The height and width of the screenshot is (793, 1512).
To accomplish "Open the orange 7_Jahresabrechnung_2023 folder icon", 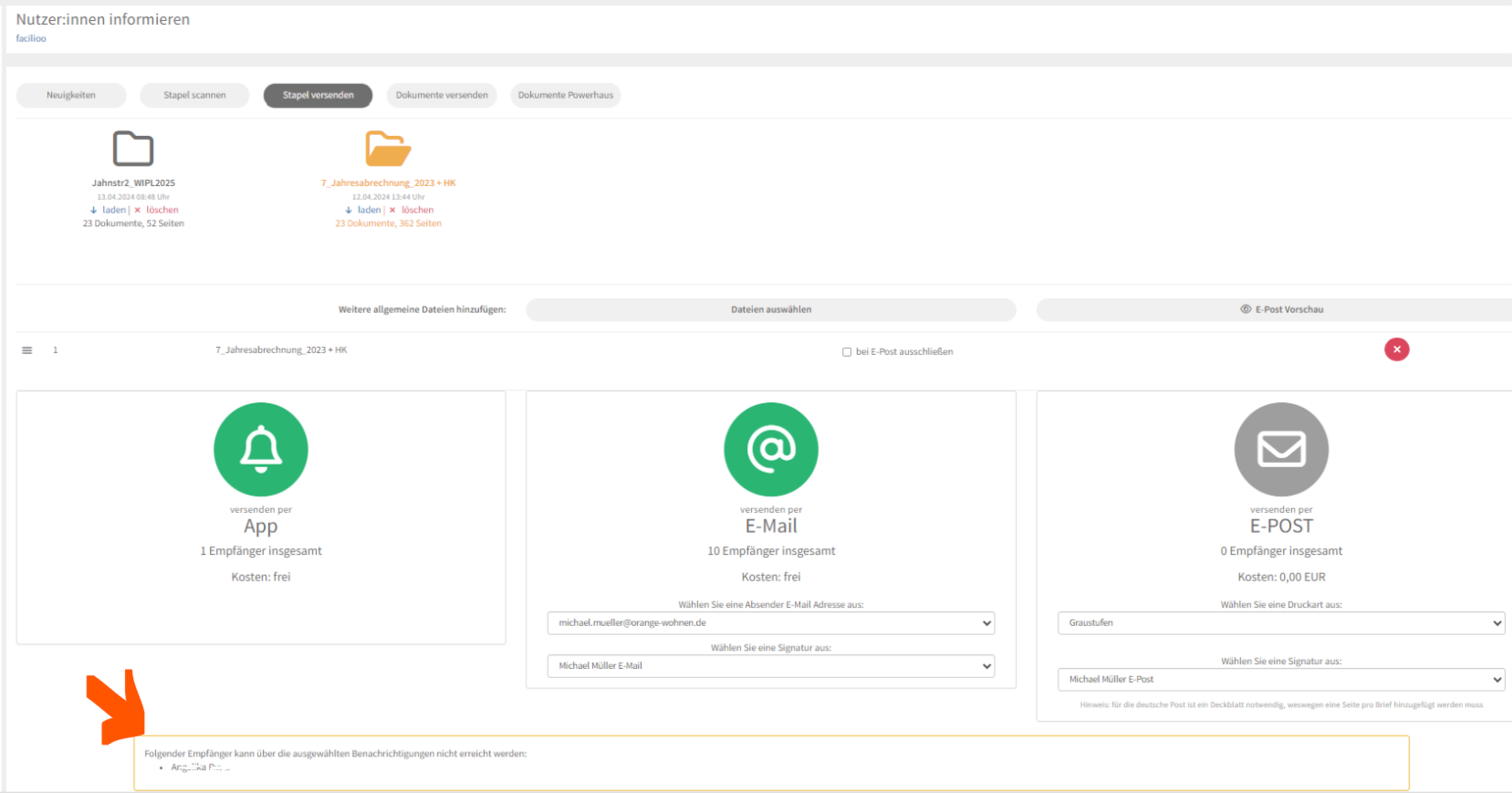I will [x=388, y=149].
